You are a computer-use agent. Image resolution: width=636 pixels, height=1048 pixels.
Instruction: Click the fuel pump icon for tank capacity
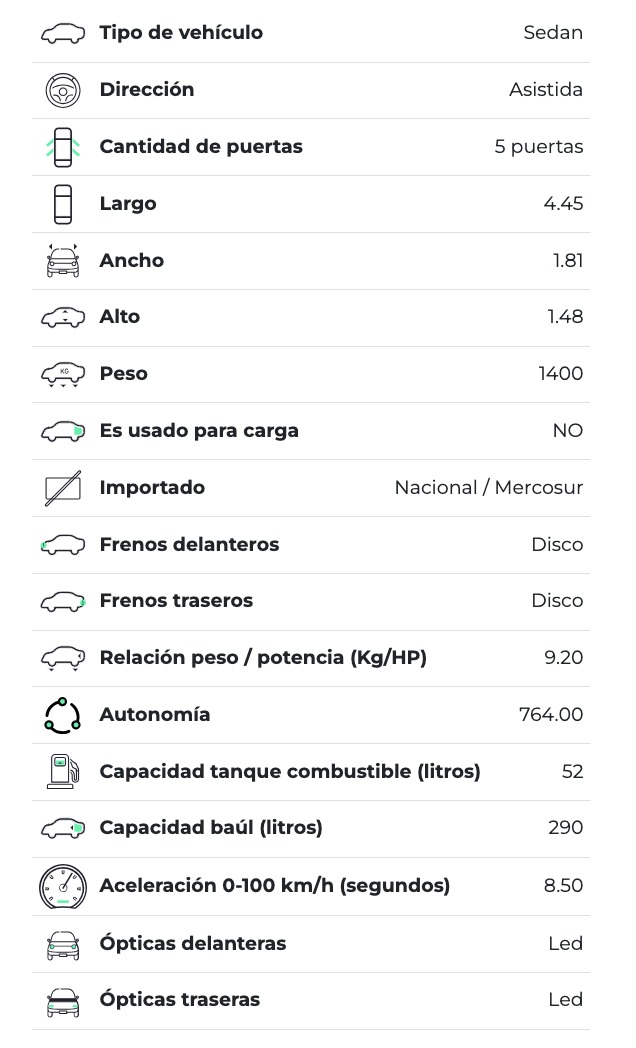point(63,772)
